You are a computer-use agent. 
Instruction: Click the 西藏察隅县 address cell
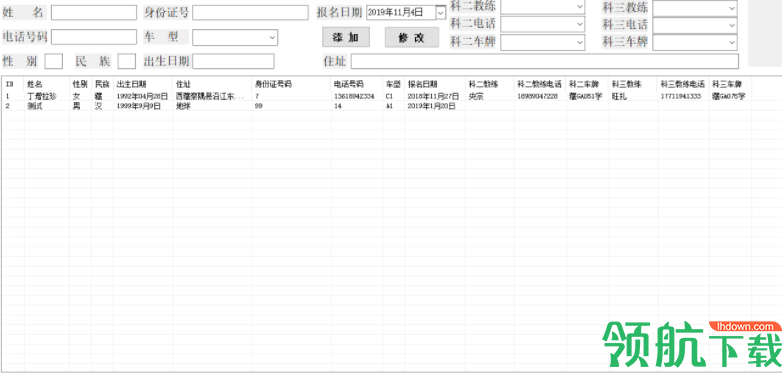(209, 96)
